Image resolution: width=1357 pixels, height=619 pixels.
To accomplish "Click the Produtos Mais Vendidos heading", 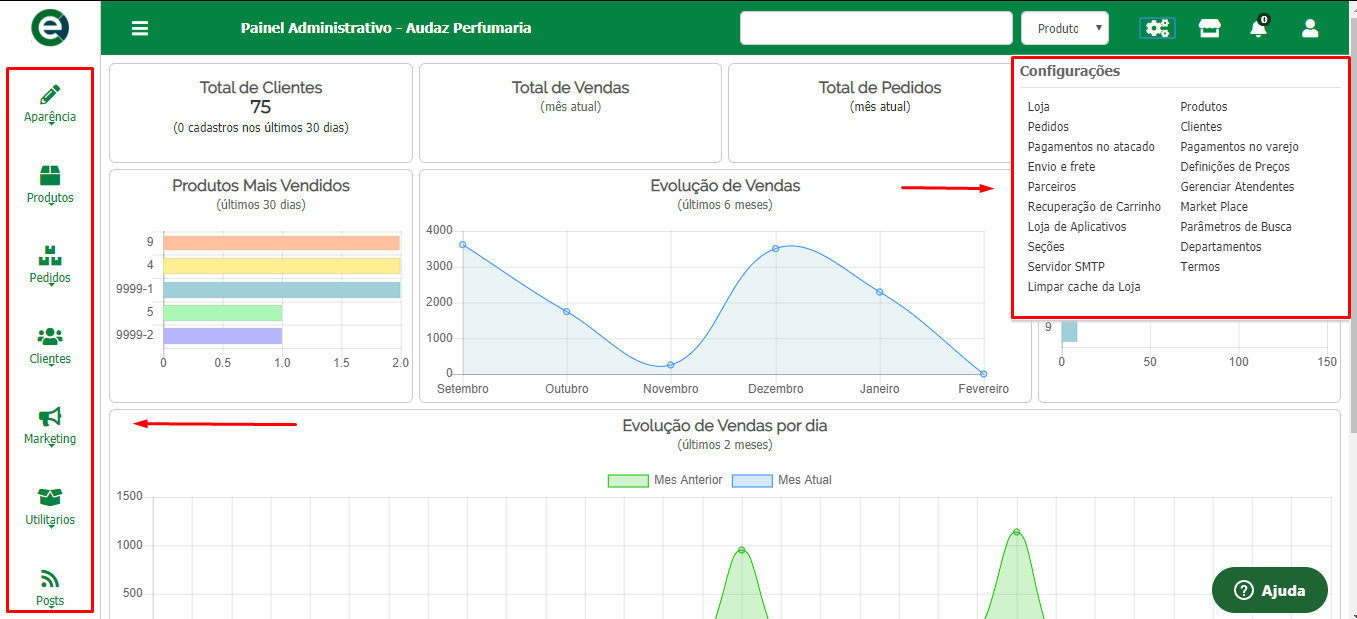I will (x=261, y=186).
